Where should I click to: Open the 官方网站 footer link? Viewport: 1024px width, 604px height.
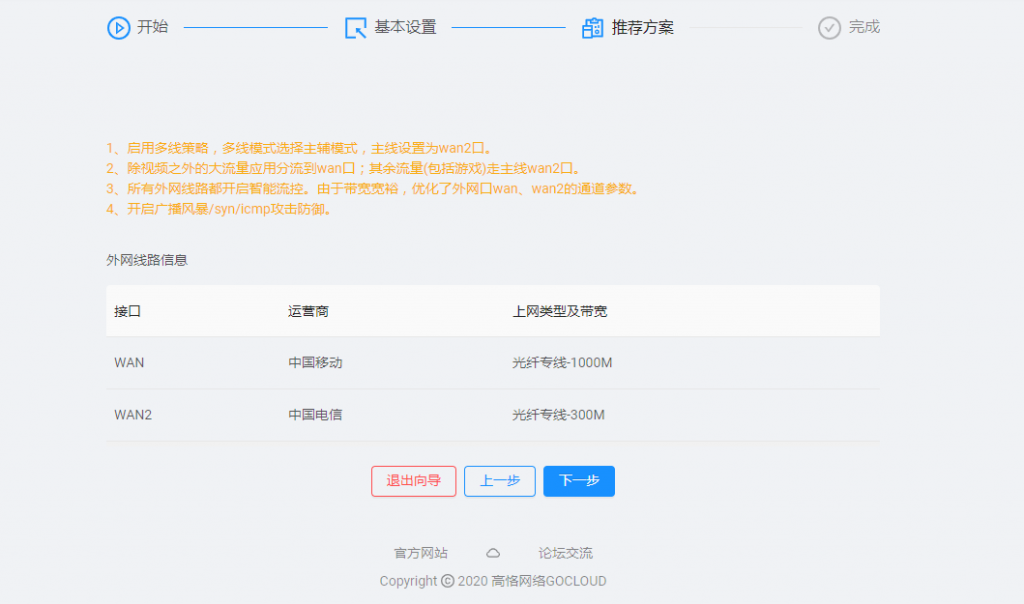tap(421, 553)
